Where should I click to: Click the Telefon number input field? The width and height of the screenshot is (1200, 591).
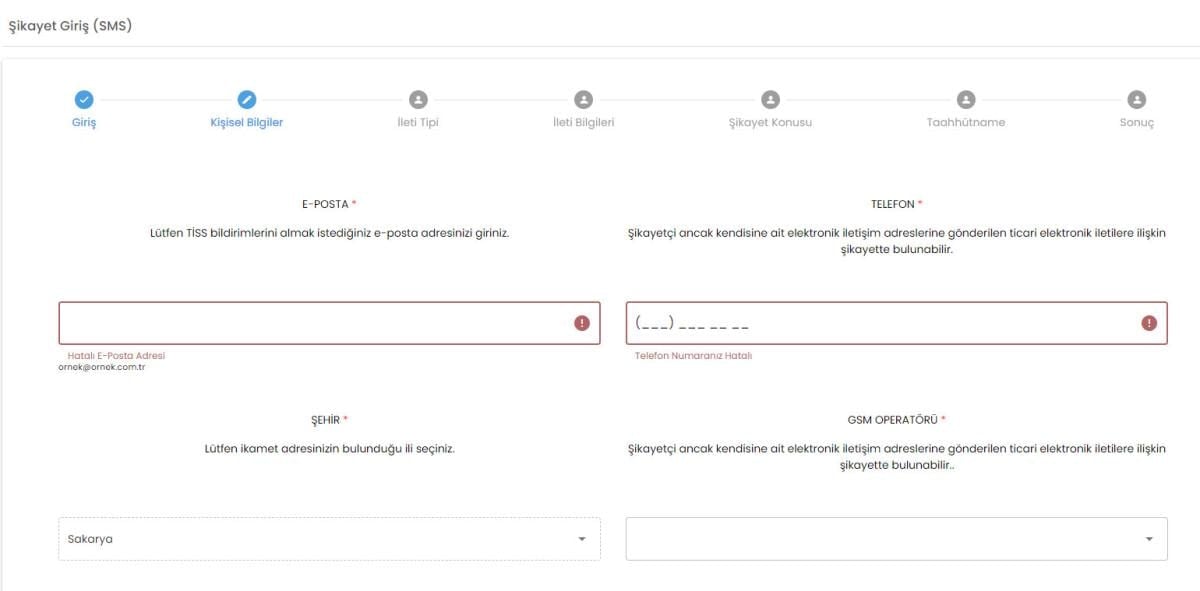pos(880,323)
